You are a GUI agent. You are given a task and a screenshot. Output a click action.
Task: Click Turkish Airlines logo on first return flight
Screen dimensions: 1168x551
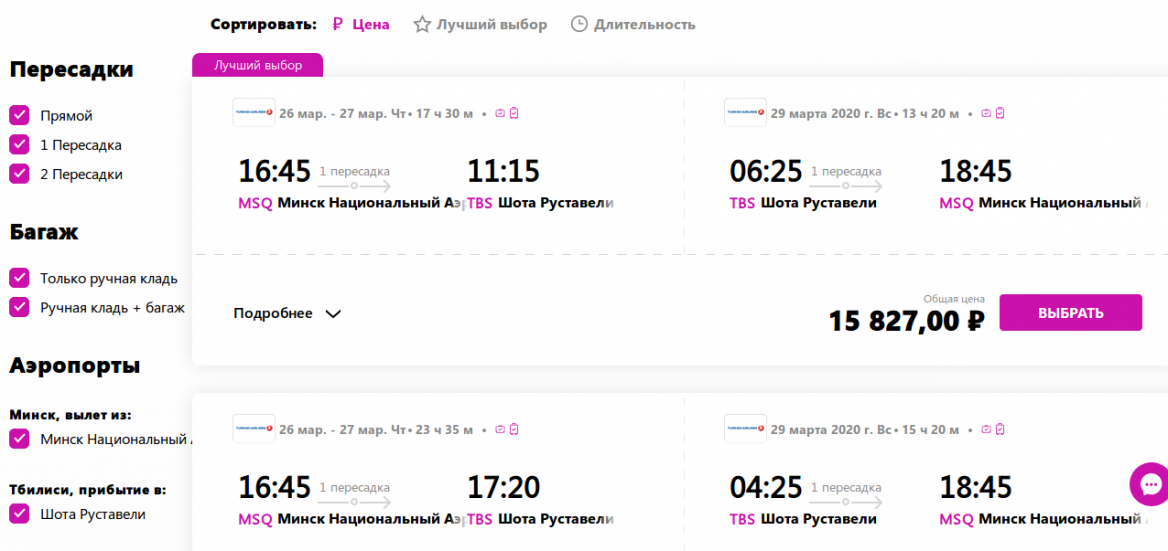pyautogui.click(x=746, y=112)
